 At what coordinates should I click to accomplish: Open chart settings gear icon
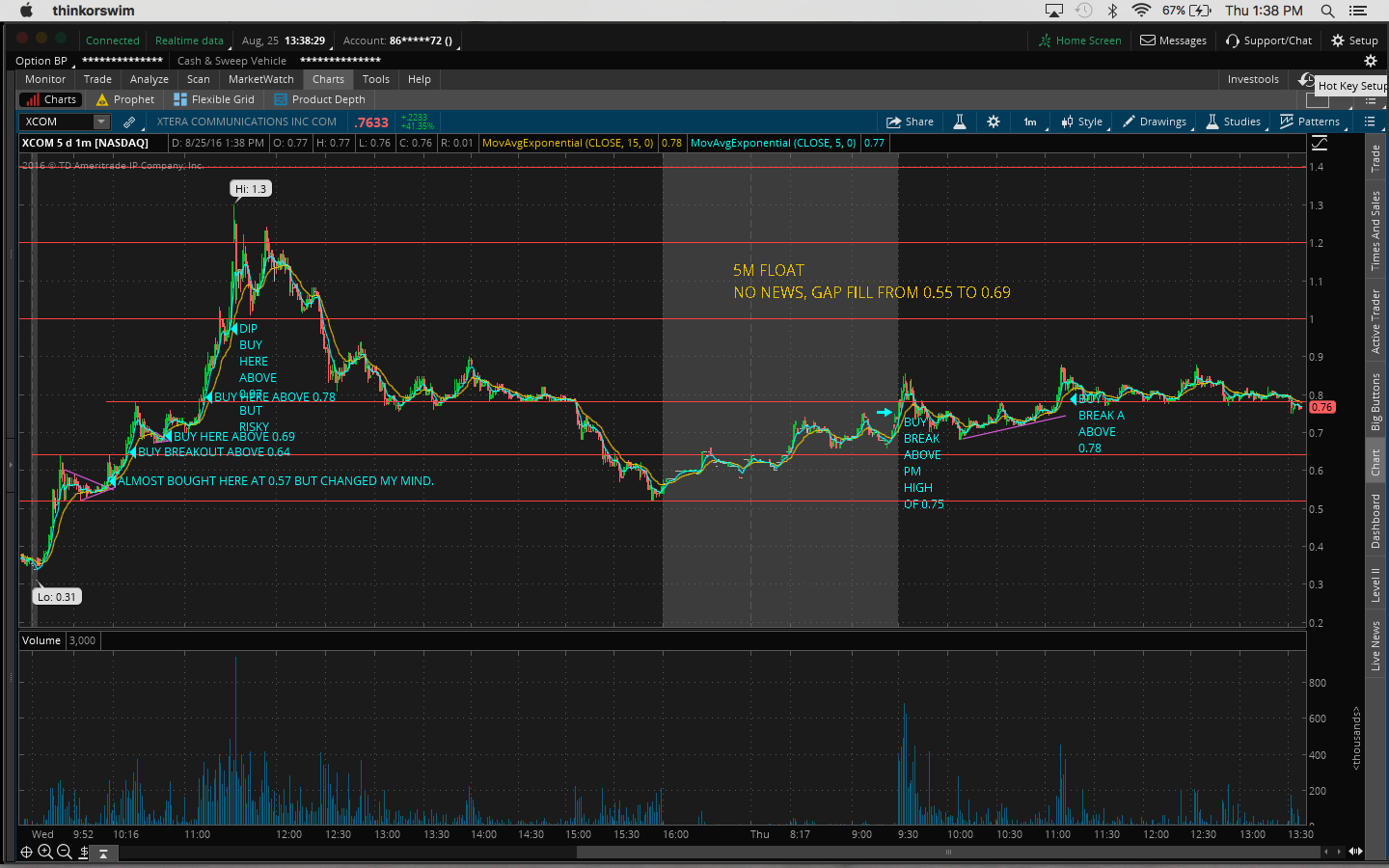click(x=994, y=122)
